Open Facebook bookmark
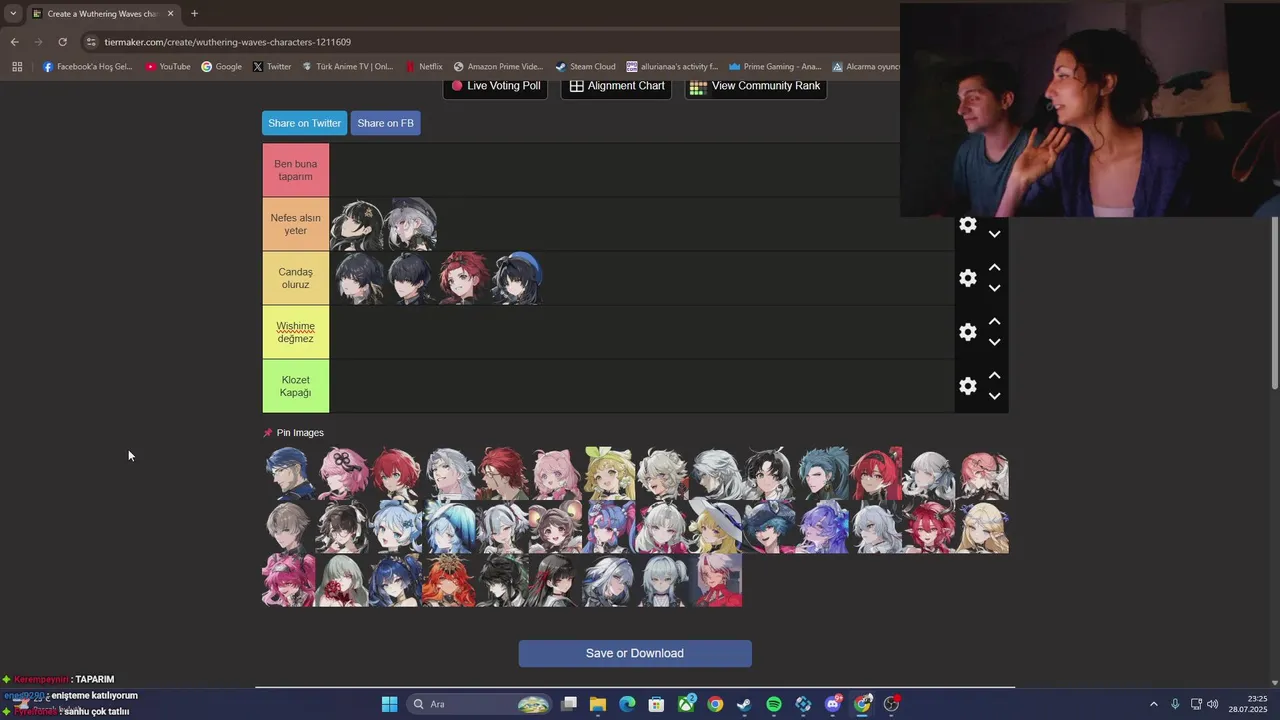 88,67
